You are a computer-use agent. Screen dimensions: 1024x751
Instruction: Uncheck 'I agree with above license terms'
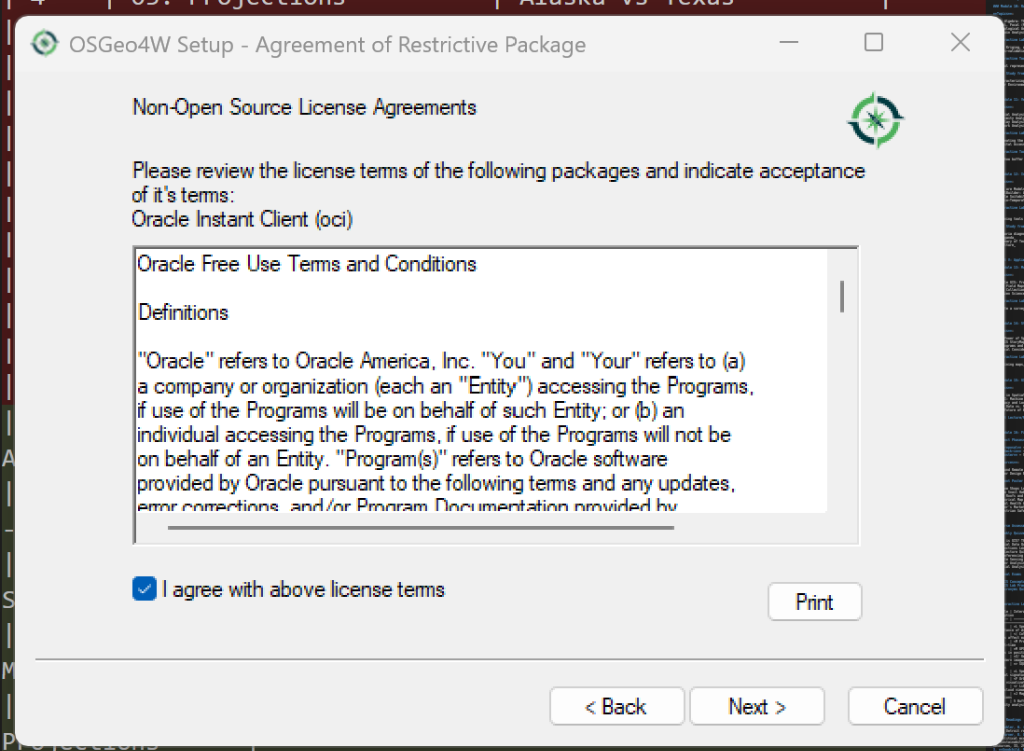[x=143, y=589]
